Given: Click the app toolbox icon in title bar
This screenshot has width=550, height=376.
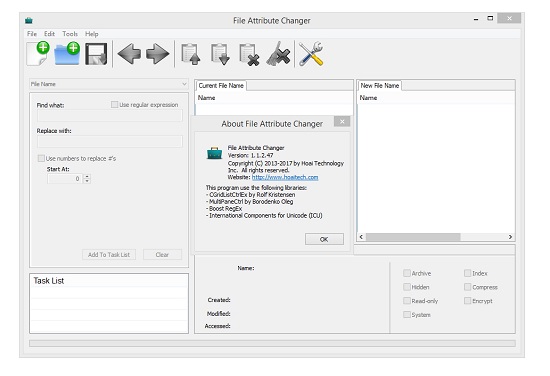Looking at the screenshot, I should [x=29, y=21].
